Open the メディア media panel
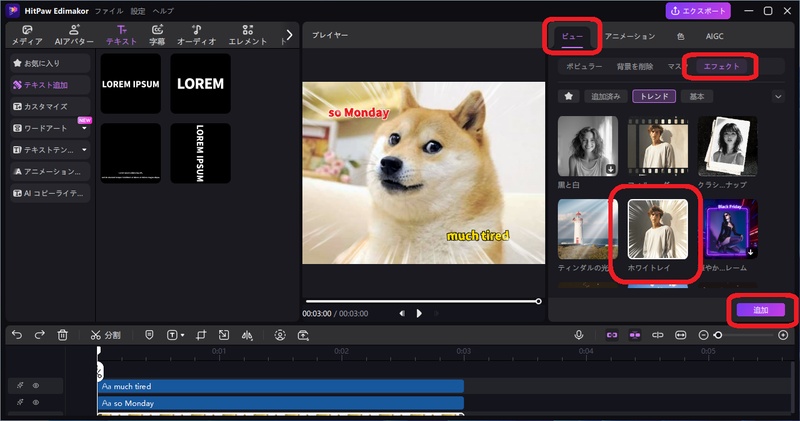The width and height of the screenshot is (800, 421). pyautogui.click(x=27, y=35)
